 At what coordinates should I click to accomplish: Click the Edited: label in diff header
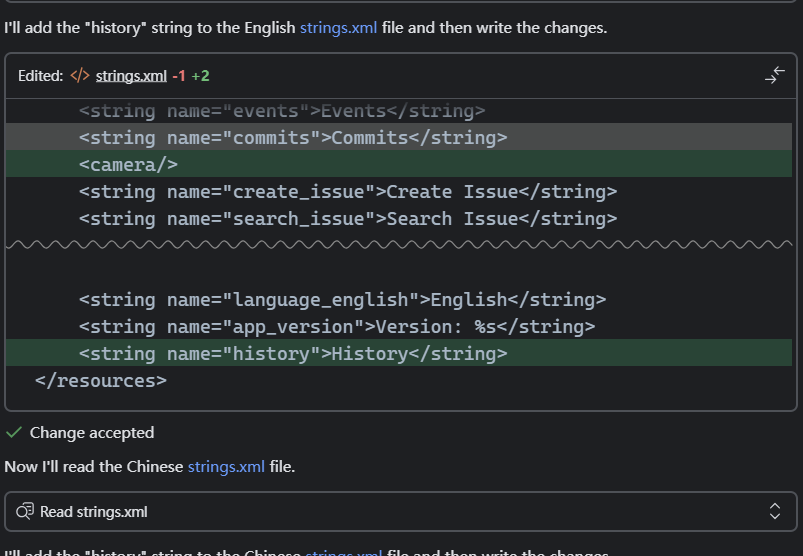point(40,76)
